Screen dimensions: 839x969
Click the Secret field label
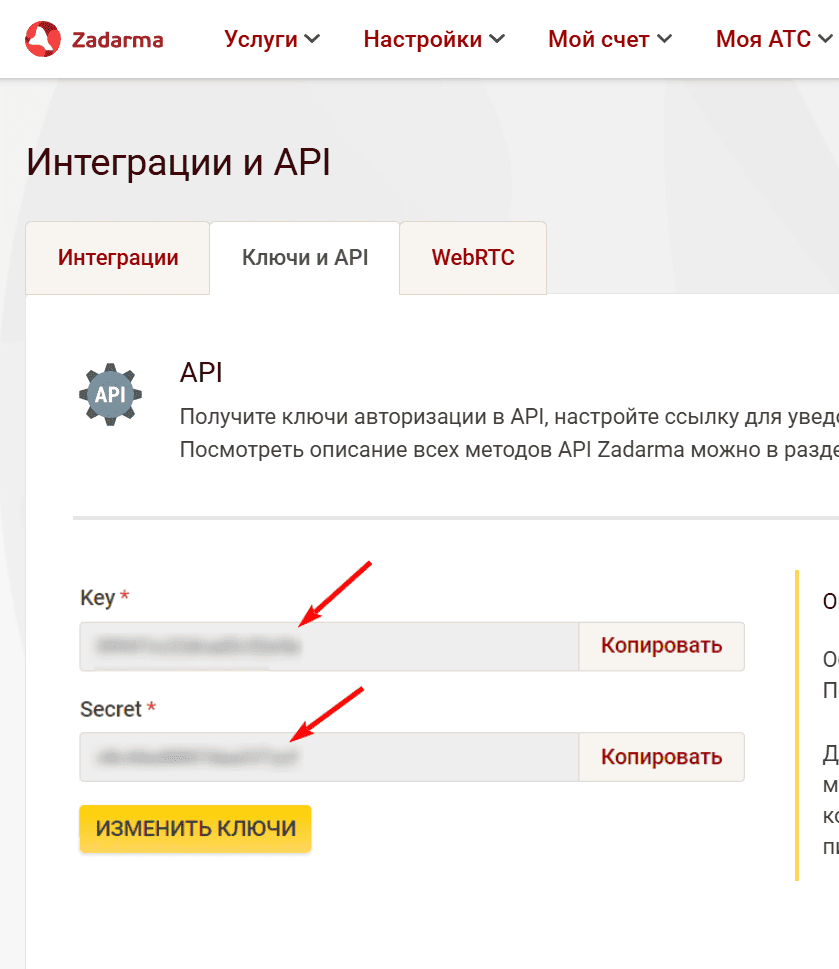(111, 709)
